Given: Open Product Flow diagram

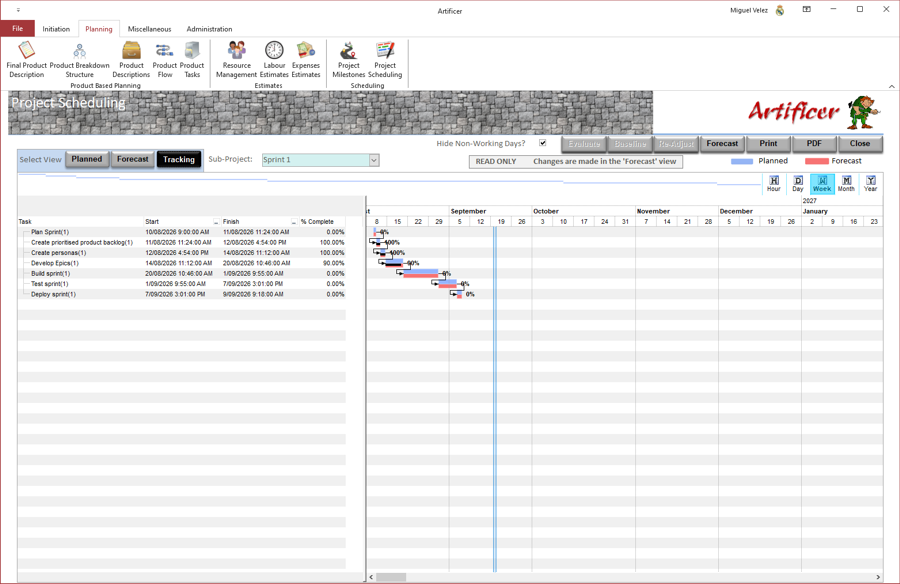Looking at the screenshot, I should click(165, 60).
